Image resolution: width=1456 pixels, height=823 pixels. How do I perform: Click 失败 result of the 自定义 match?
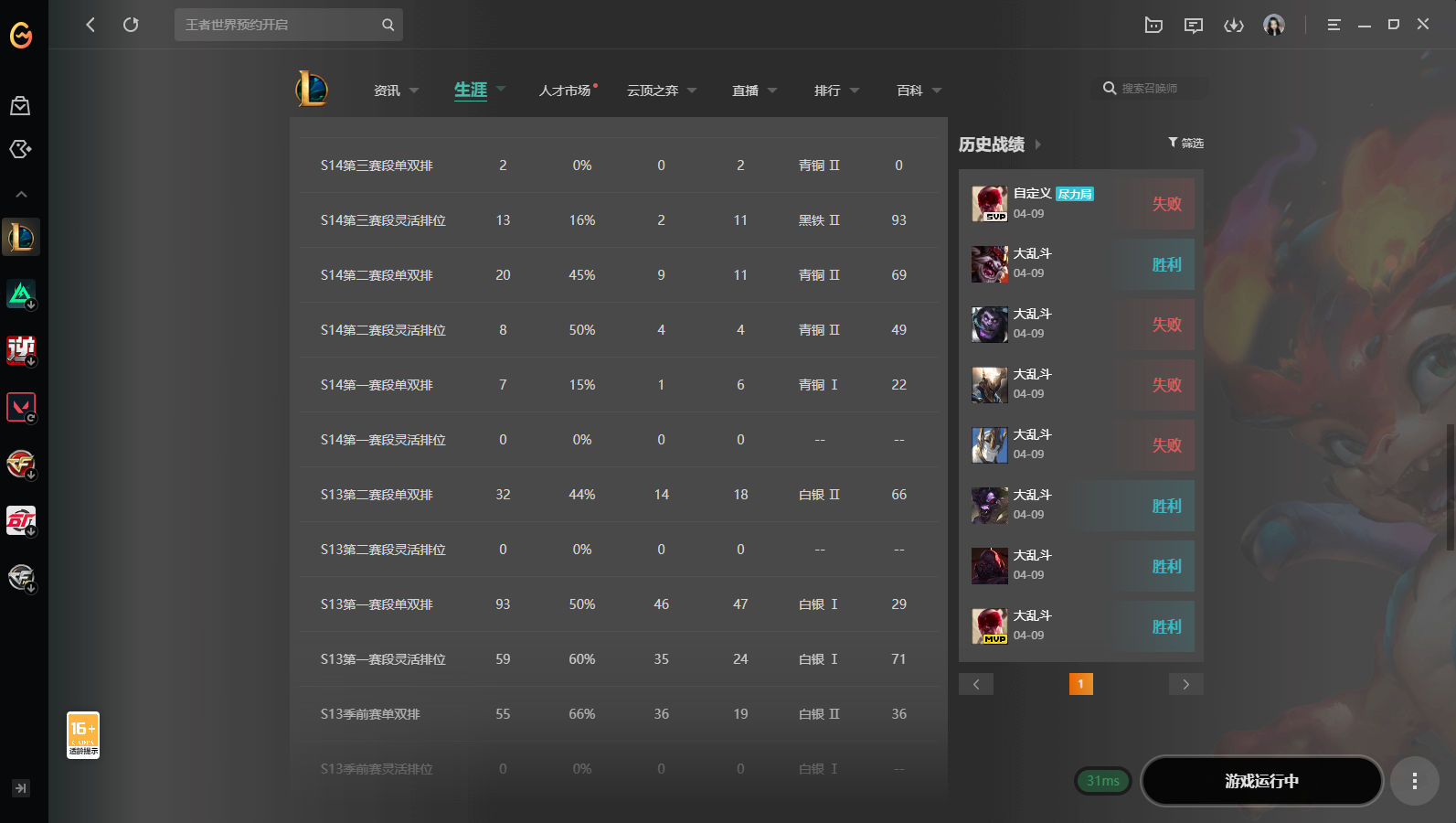(x=1167, y=204)
